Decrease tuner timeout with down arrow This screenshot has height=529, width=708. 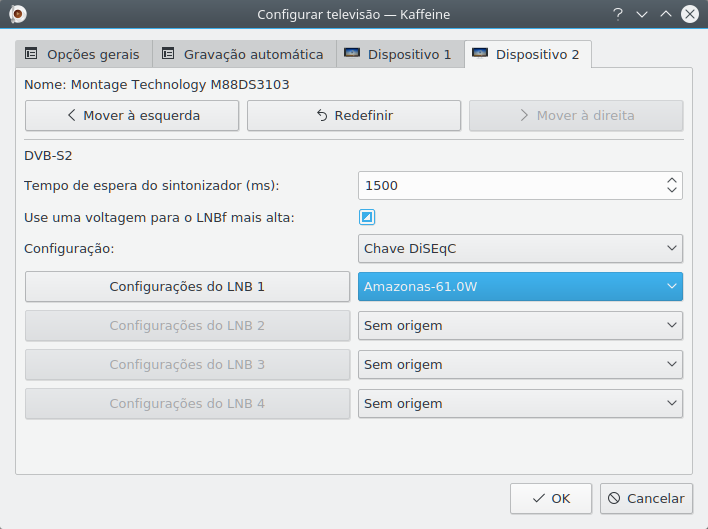coord(671,190)
